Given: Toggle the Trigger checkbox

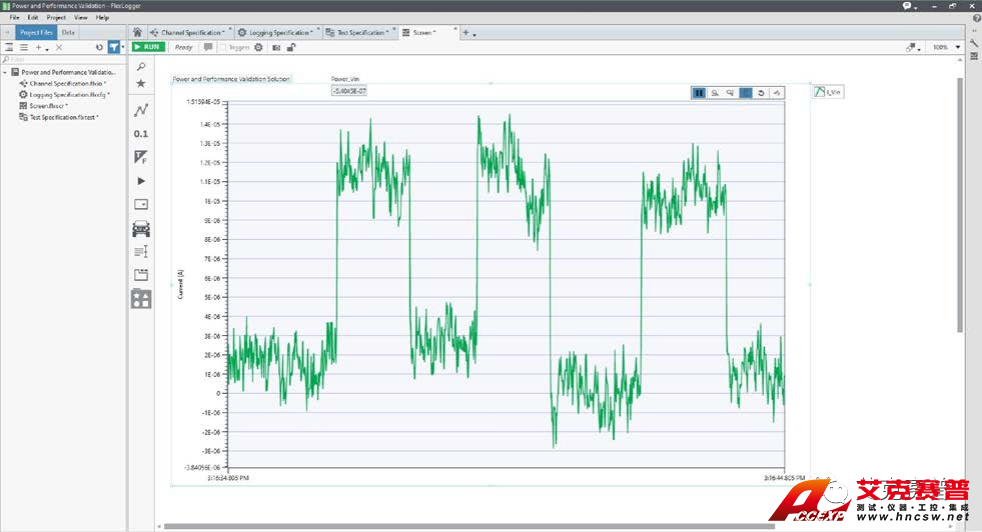Looking at the screenshot, I should (222, 47).
